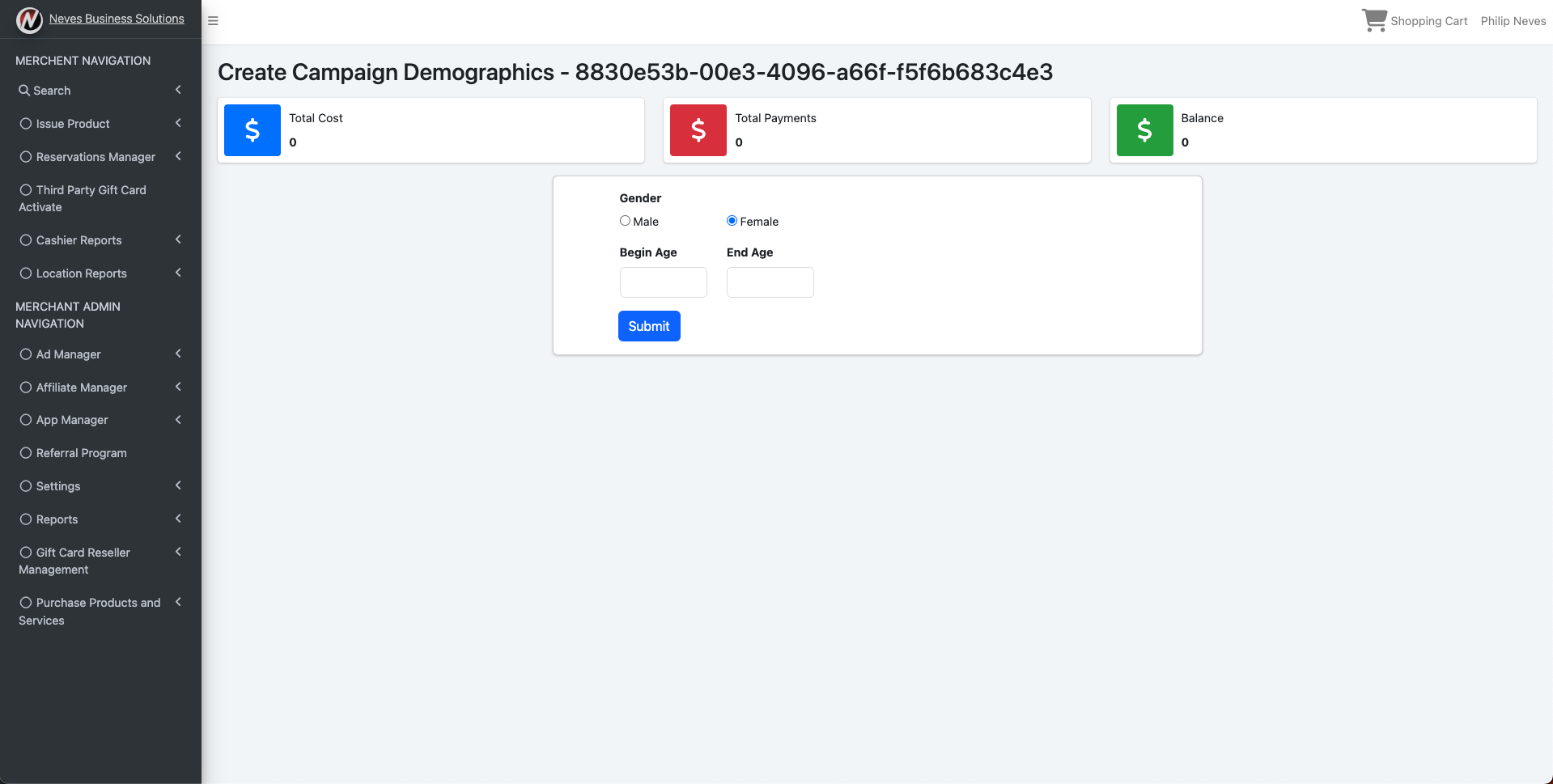Click the Male radio label text

point(646,222)
